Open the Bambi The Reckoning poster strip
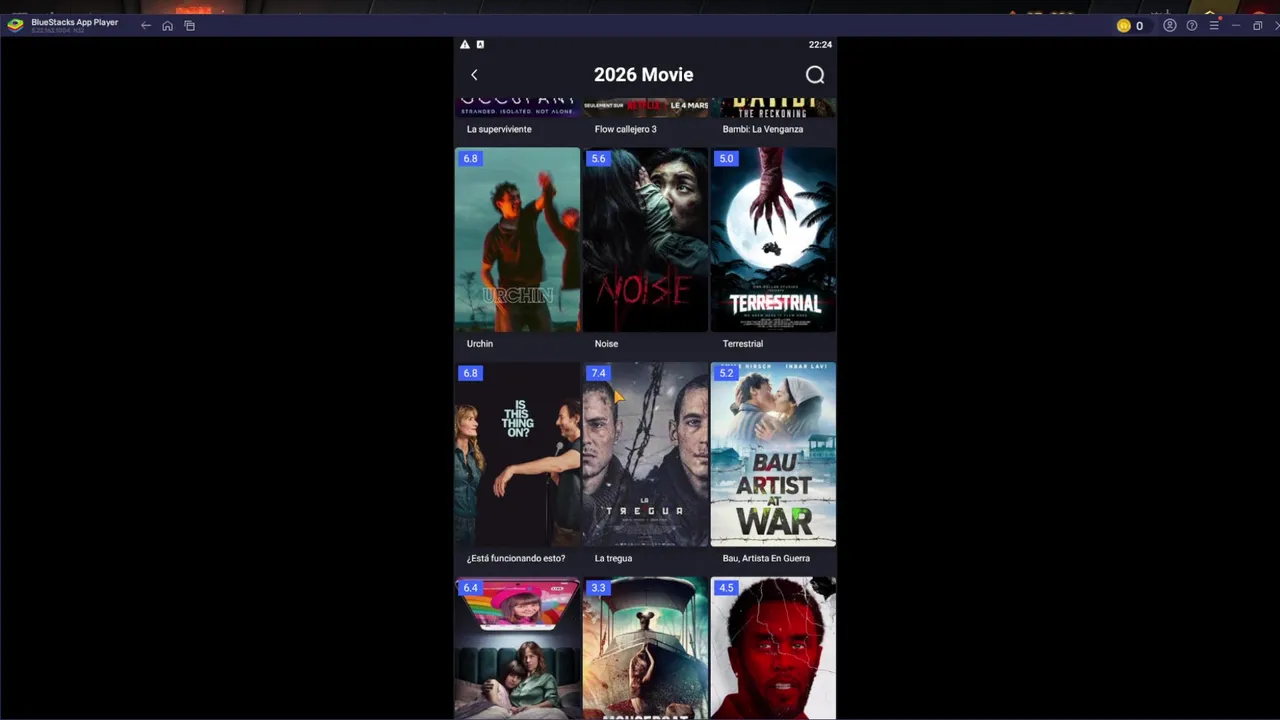The image size is (1280, 720). click(773, 107)
